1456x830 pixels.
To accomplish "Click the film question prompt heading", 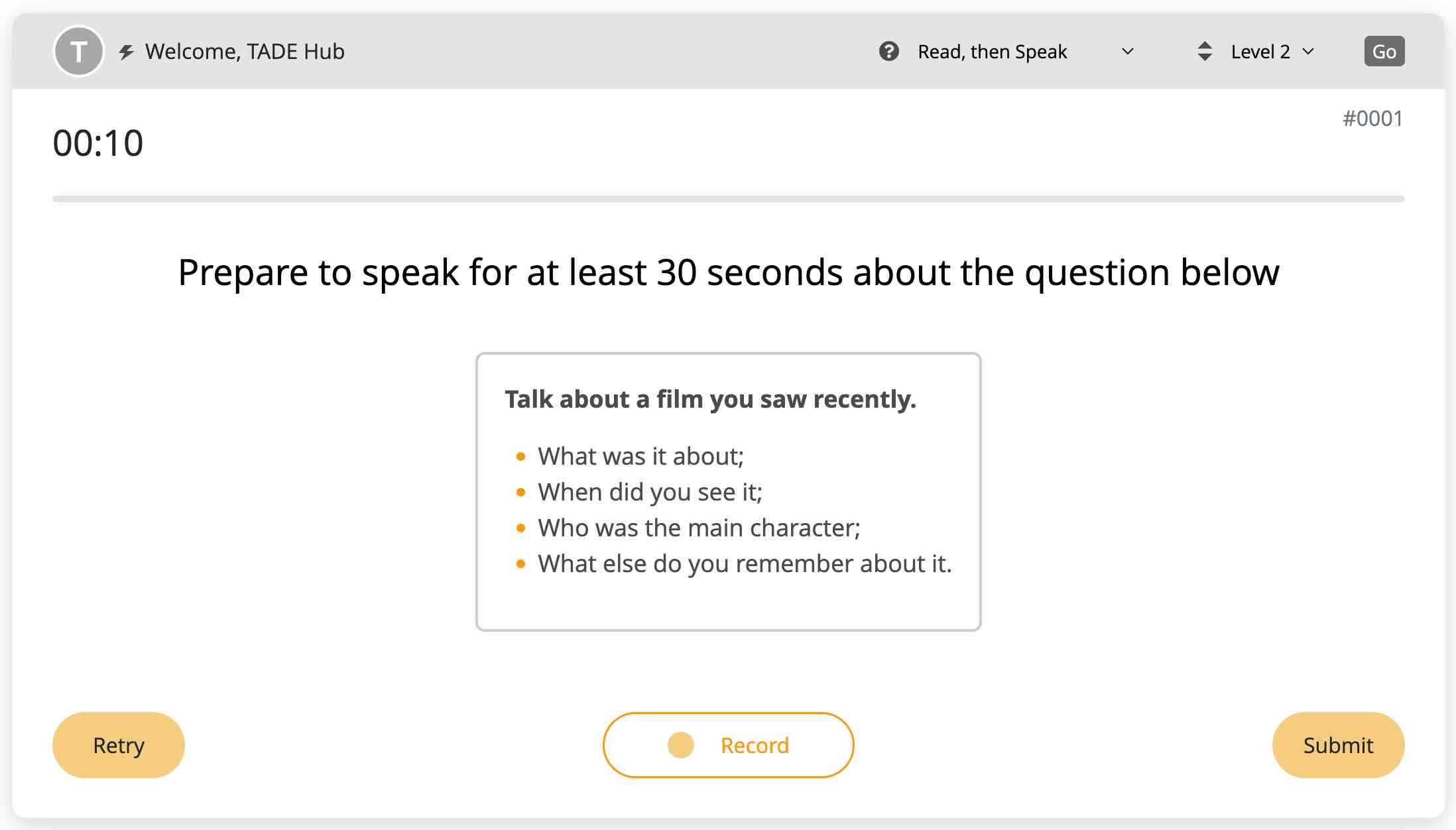I will 710,399.
